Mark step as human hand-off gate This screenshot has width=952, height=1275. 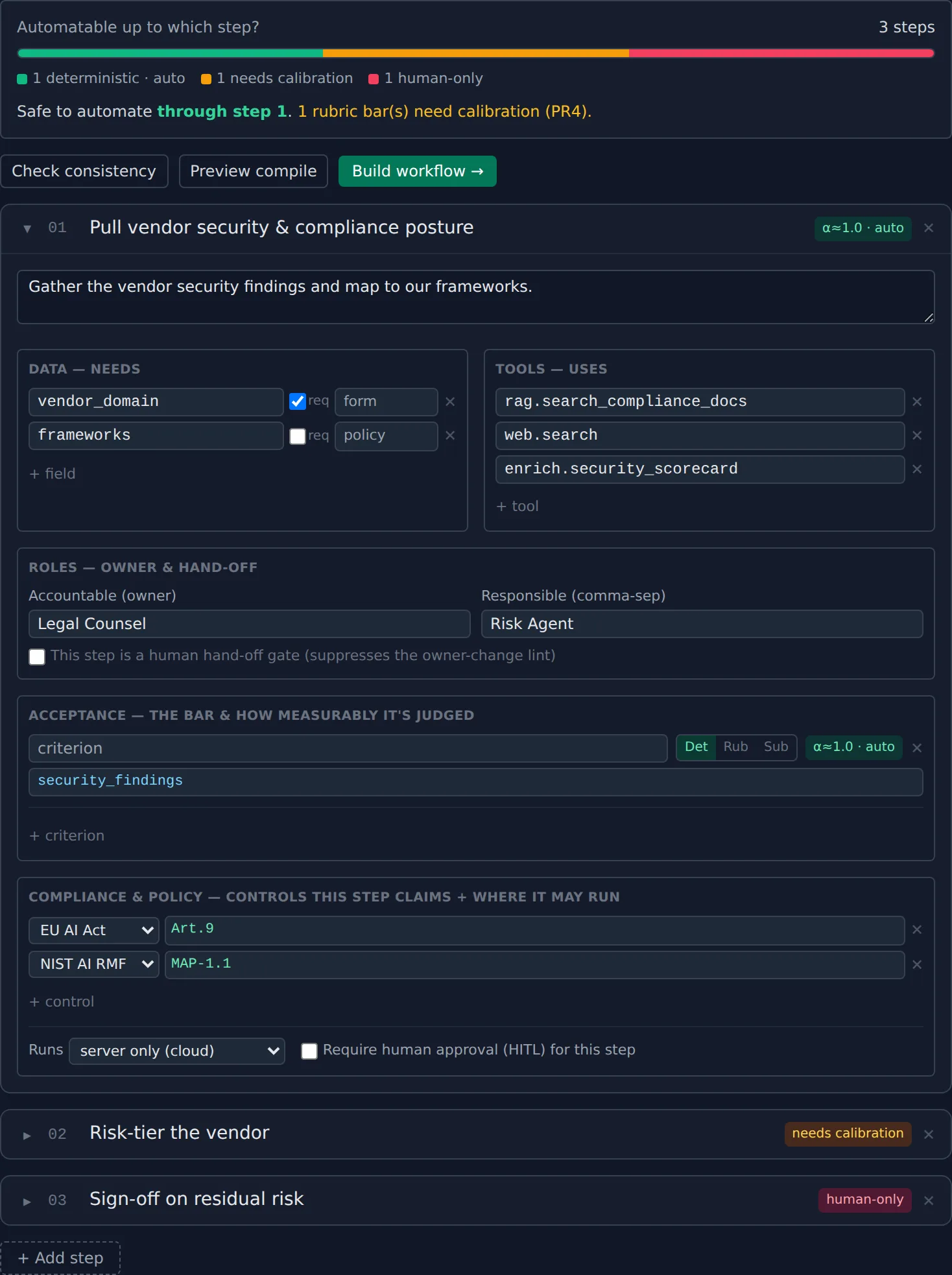point(37,657)
